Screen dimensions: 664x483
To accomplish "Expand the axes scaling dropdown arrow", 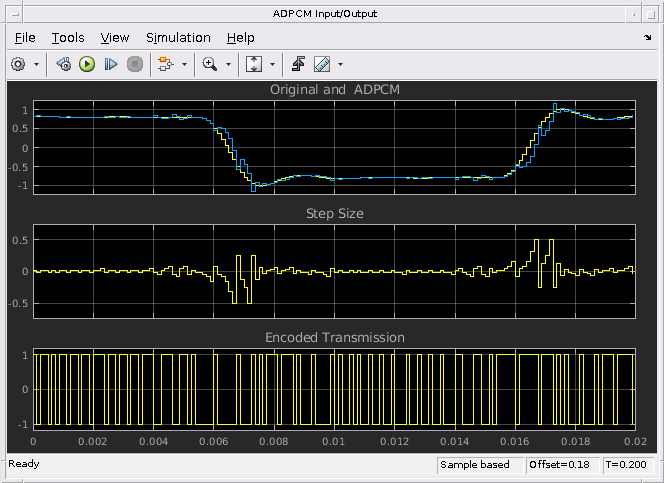I will (x=272, y=64).
